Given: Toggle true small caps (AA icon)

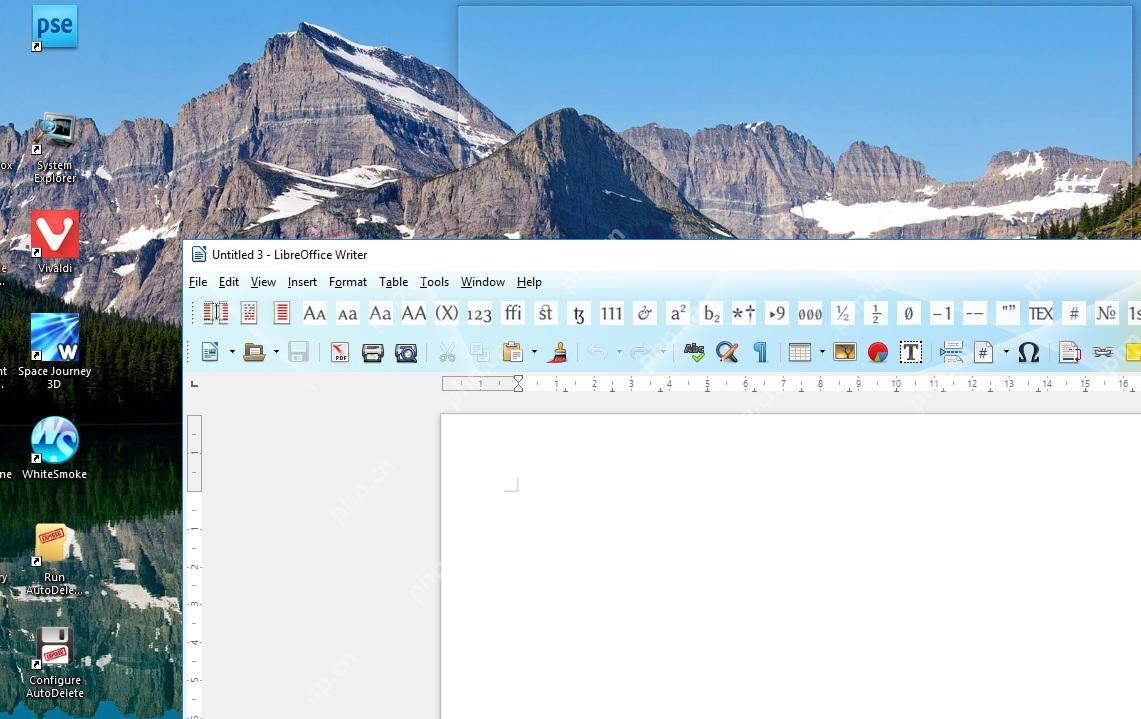Looking at the screenshot, I should point(314,313).
